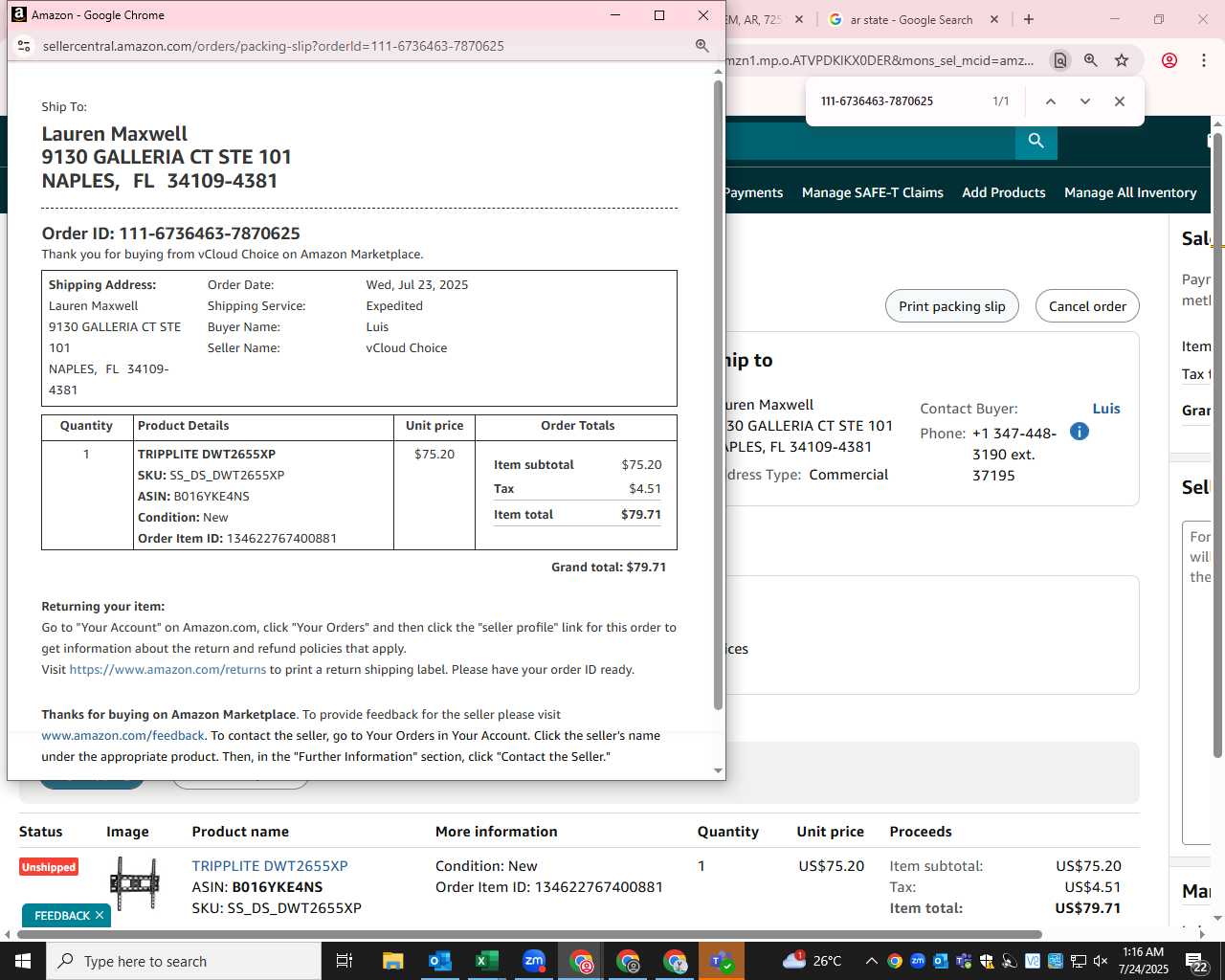1225x980 pixels.
Task: Open the Payments menu item
Action: pyautogui.click(x=754, y=192)
